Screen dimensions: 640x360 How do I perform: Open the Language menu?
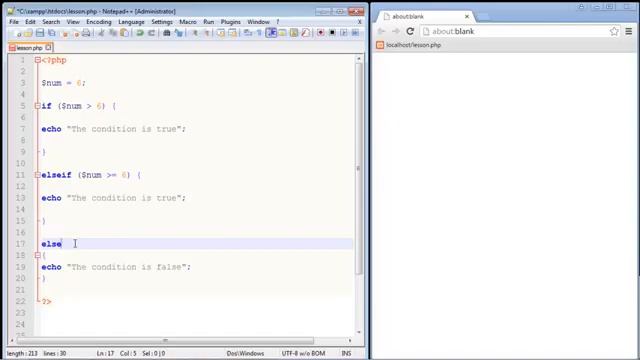(131, 22)
